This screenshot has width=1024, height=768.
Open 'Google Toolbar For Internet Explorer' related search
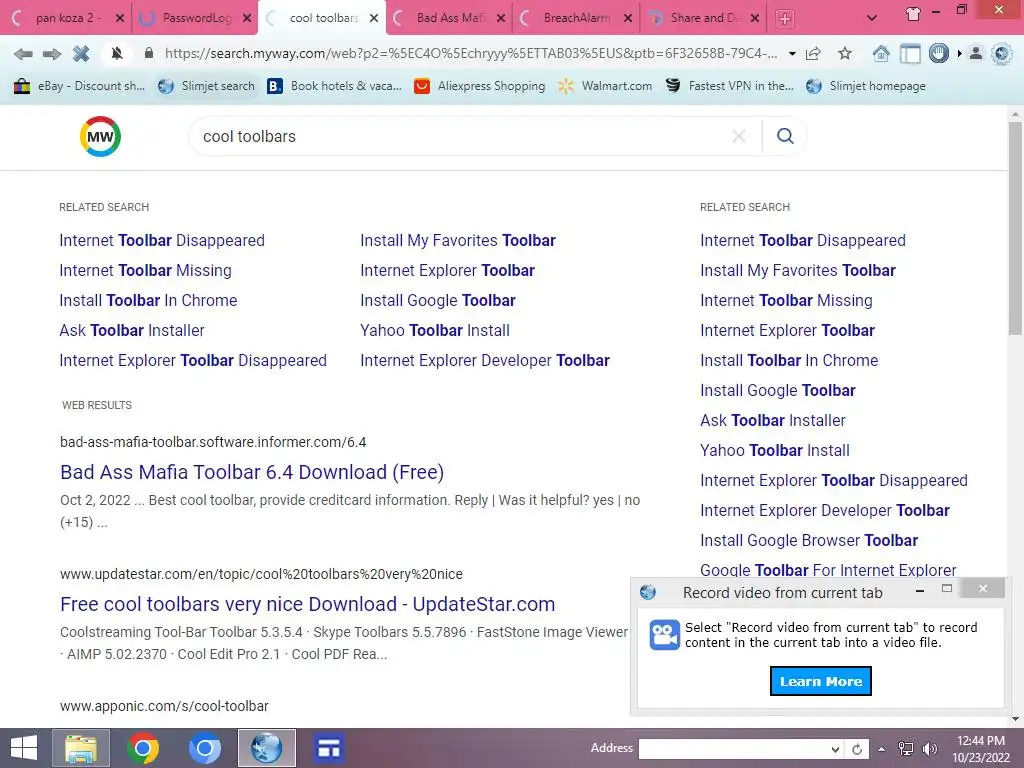pos(828,570)
